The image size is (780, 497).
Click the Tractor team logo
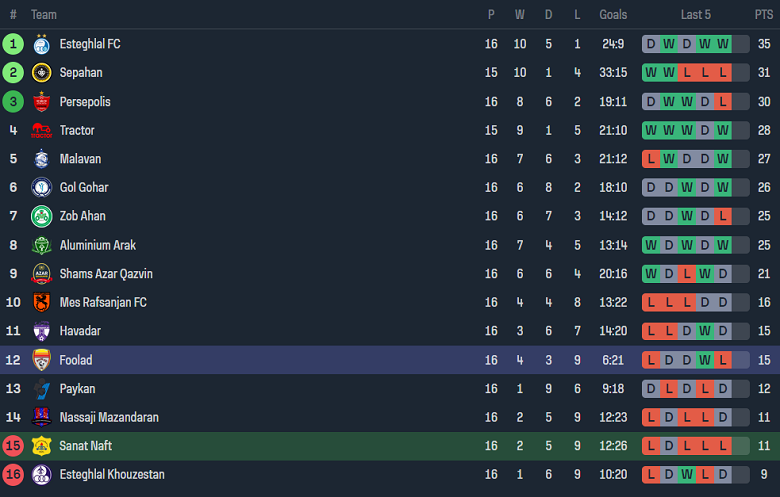click(x=41, y=130)
